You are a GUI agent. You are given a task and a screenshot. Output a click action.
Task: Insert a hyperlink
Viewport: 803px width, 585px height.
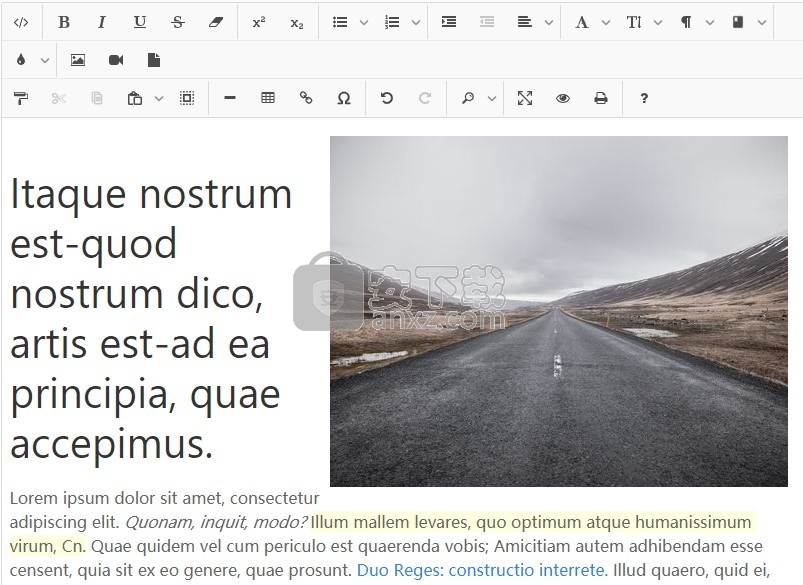[x=306, y=98]
